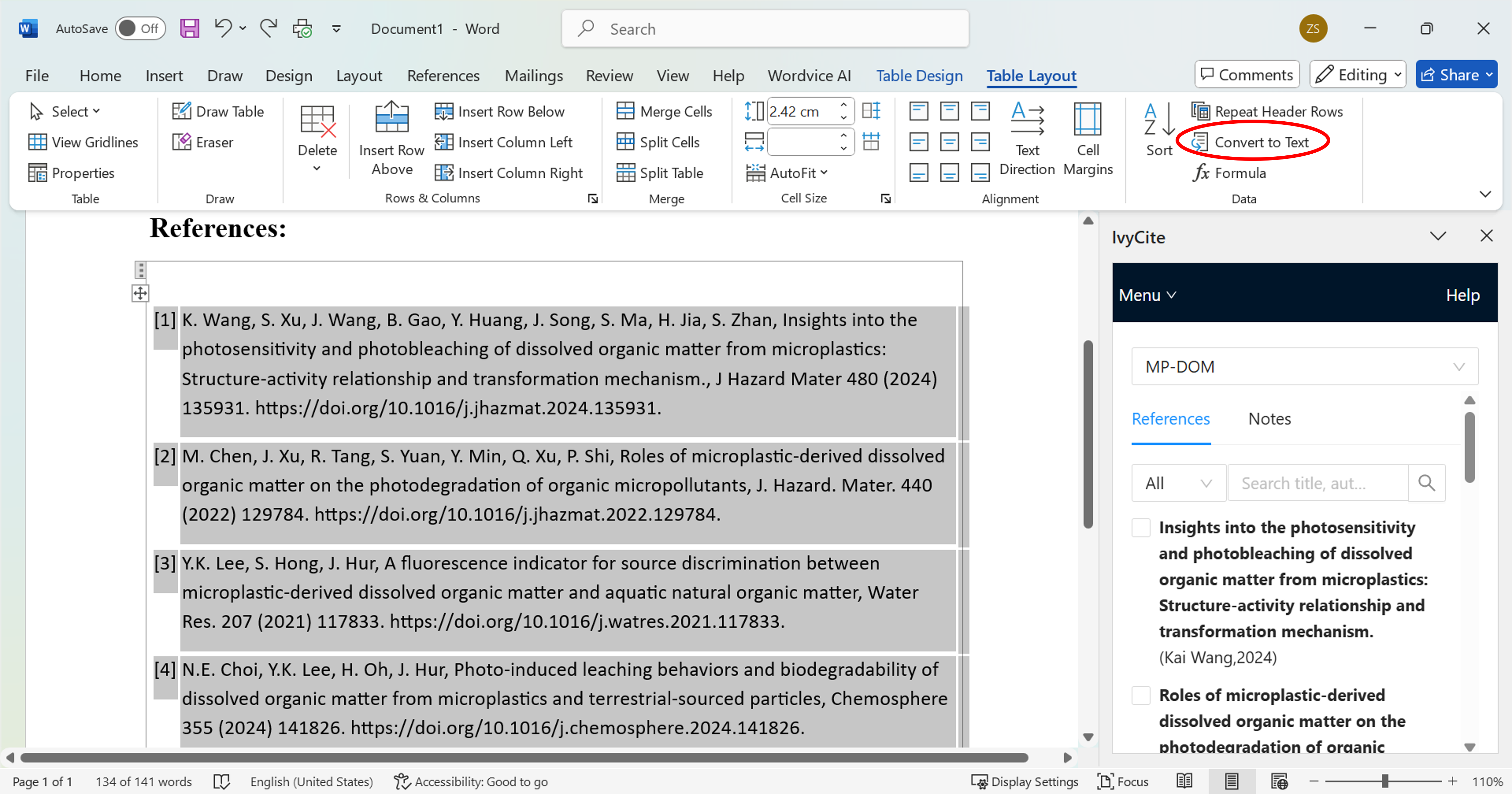The height and width of the screenshot is (794, 1512).
Task: Click the Focus mode button
Action: click(1123, 781)
